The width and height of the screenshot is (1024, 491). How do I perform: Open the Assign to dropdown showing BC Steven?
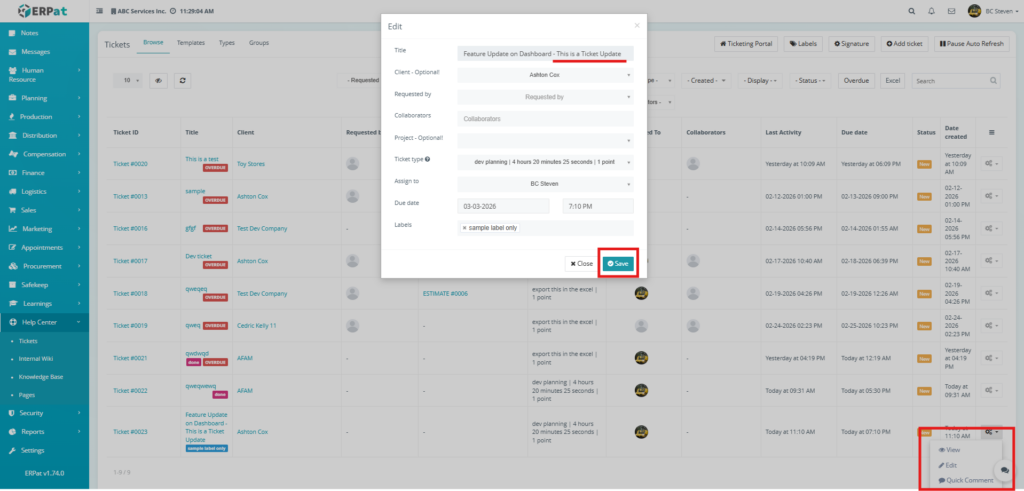coord(545,184)
